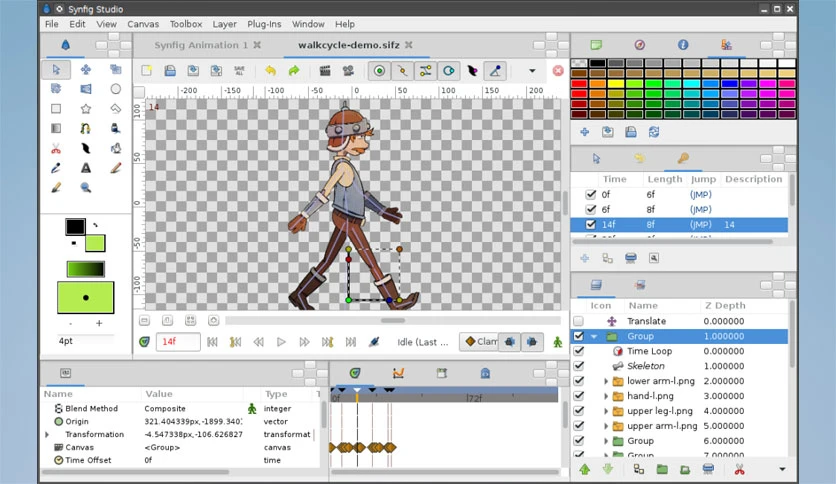
Task: Add new color to the palette
Action: pos(585,132)
